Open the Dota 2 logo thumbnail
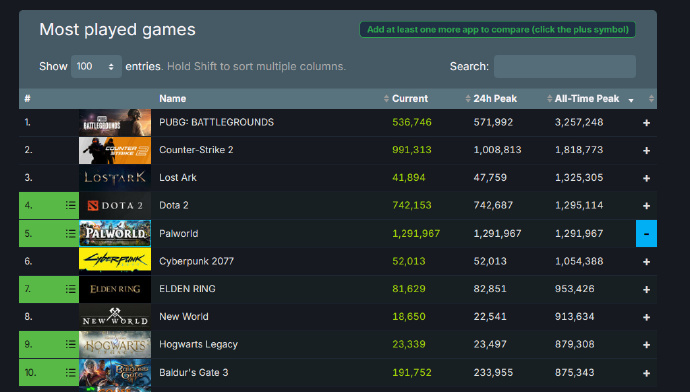 click(115, 205)
